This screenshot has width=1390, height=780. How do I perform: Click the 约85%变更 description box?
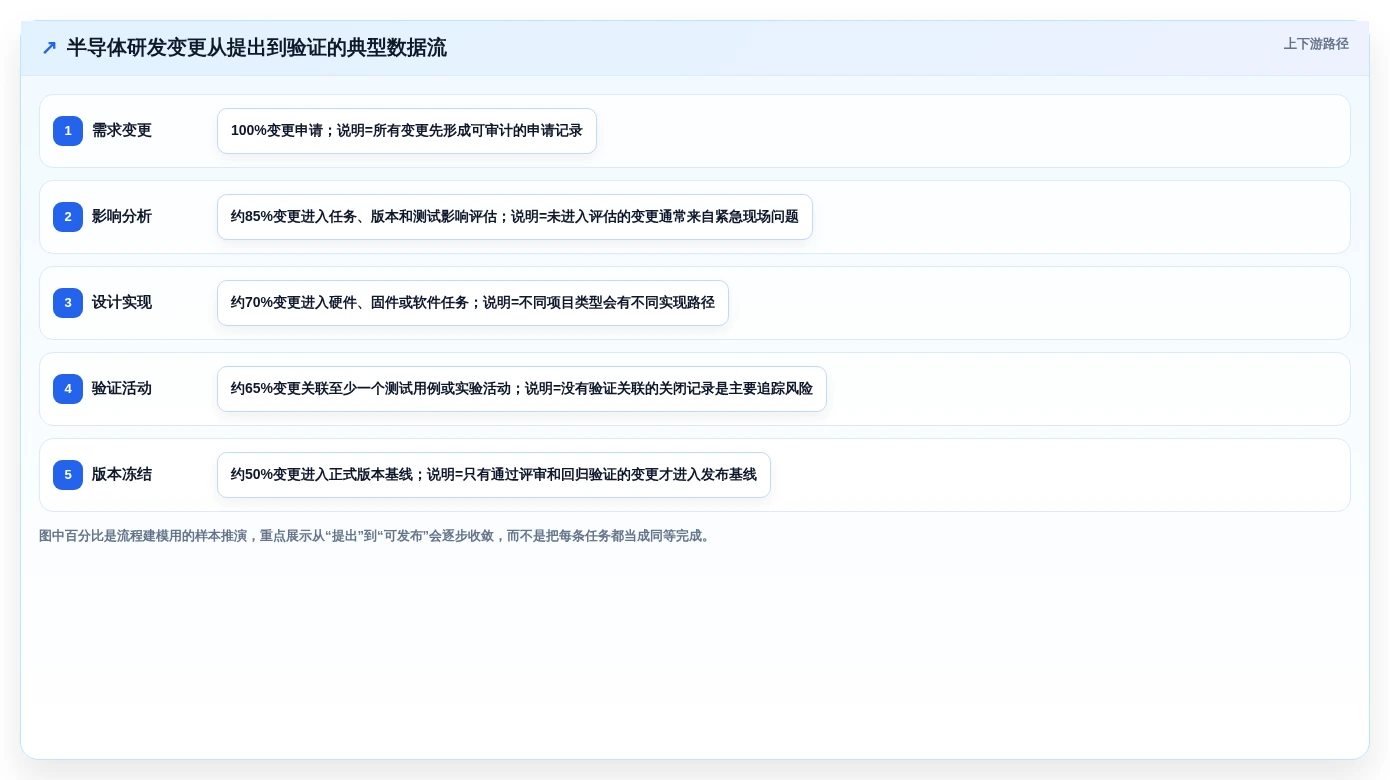pyautogui.click(x=515, y=217)
